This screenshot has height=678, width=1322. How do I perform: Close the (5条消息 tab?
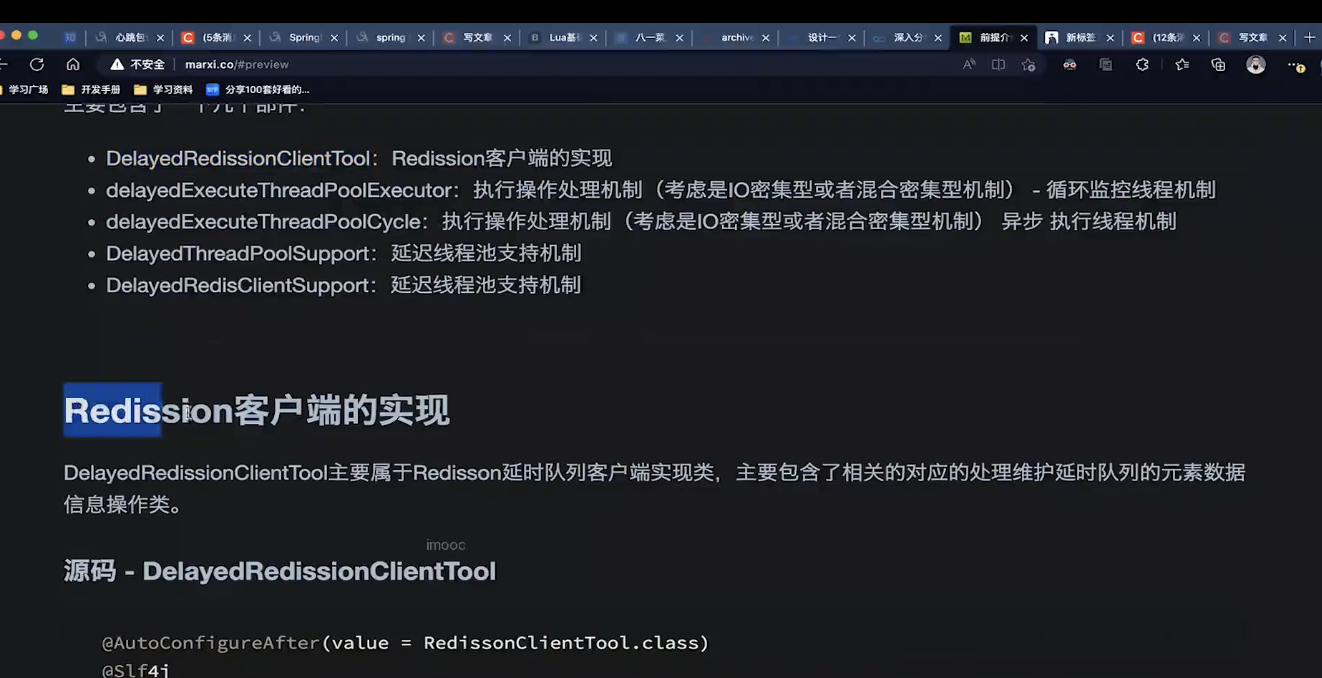click(246, 38)
